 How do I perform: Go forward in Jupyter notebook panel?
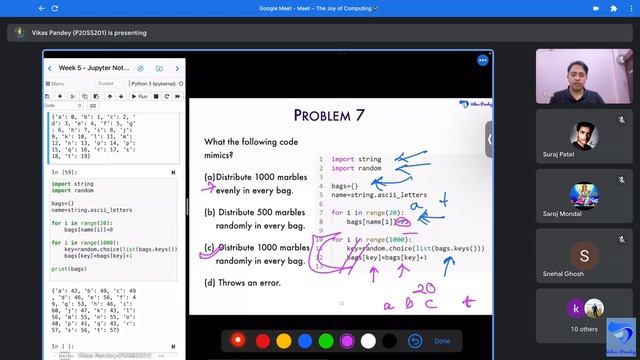(177, 68)
